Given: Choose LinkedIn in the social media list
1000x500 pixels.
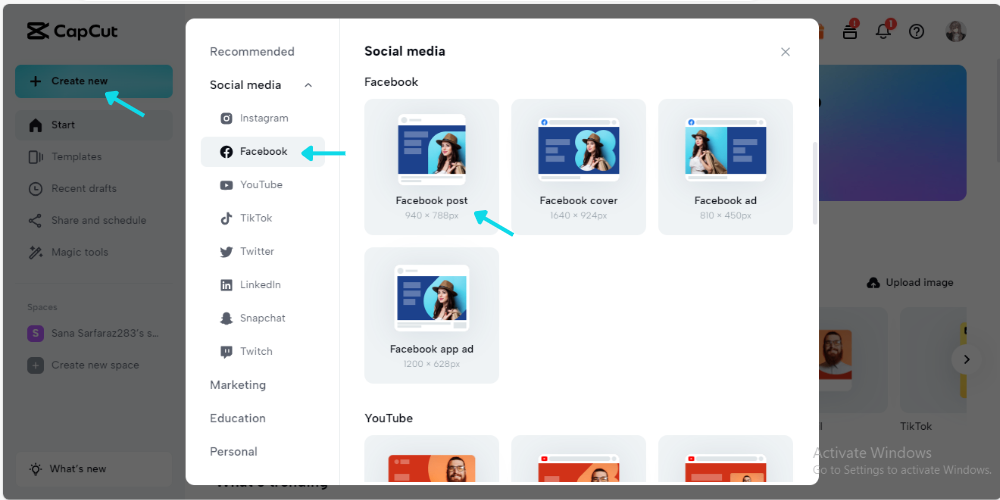Looking at the screenshot, I should (x=263, y=285).
